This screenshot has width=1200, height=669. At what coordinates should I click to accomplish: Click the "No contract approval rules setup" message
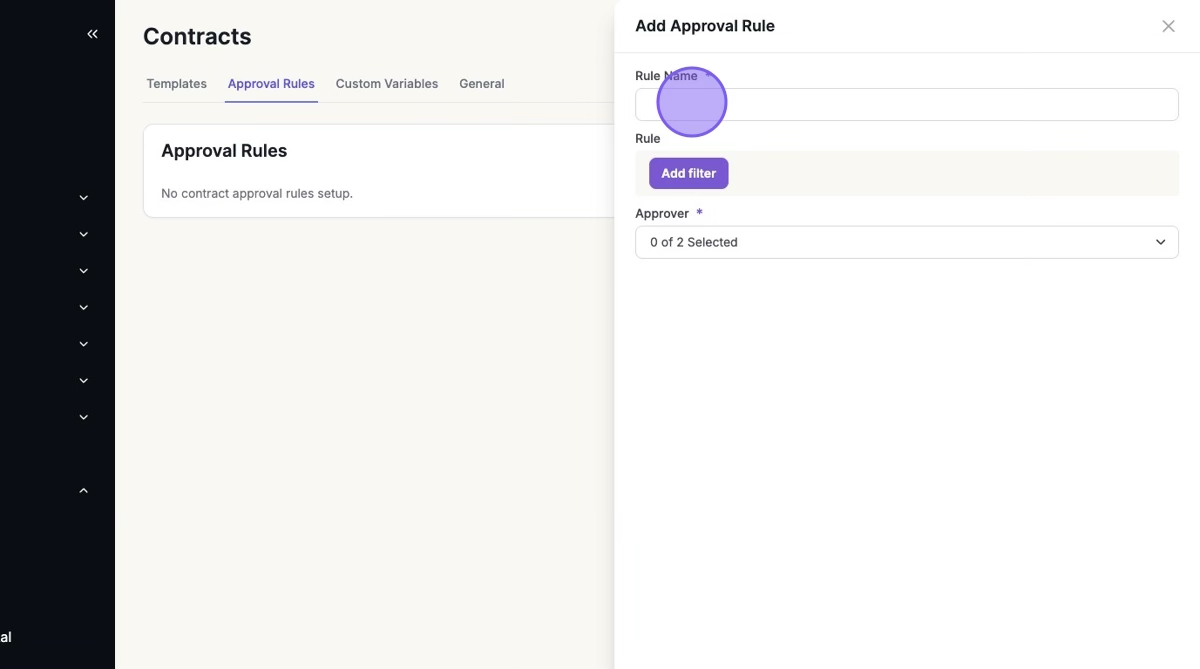[257, 193]
